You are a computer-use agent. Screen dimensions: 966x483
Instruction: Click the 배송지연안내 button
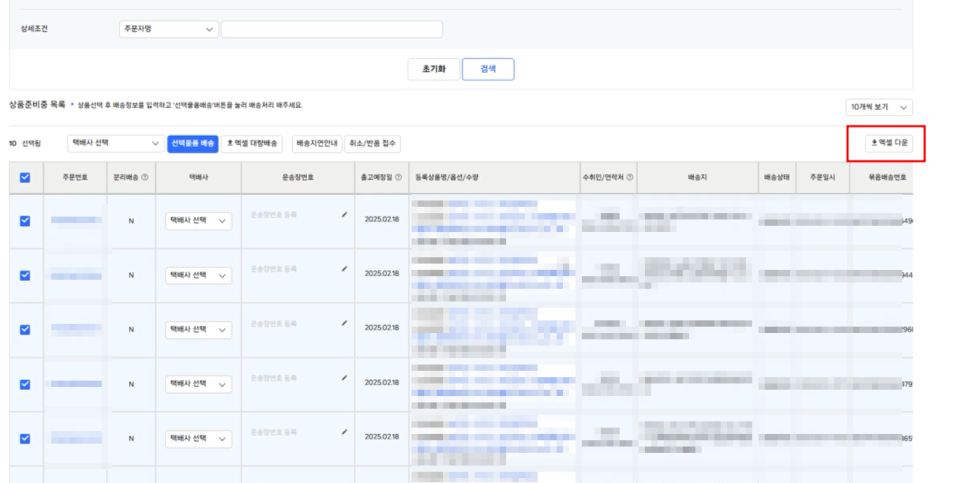(317, 144)
